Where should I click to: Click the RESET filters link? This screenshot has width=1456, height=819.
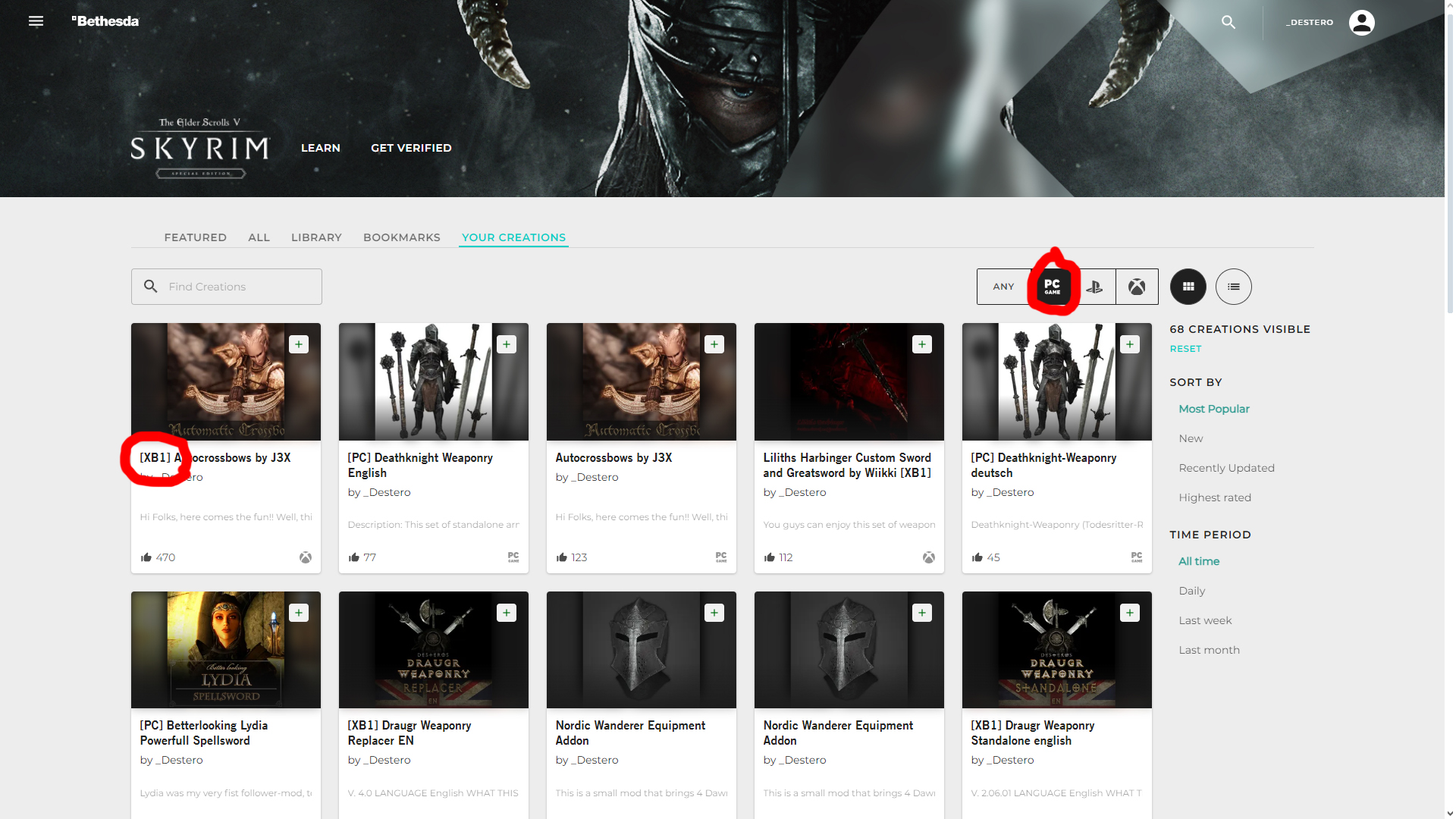(1185, 349)
